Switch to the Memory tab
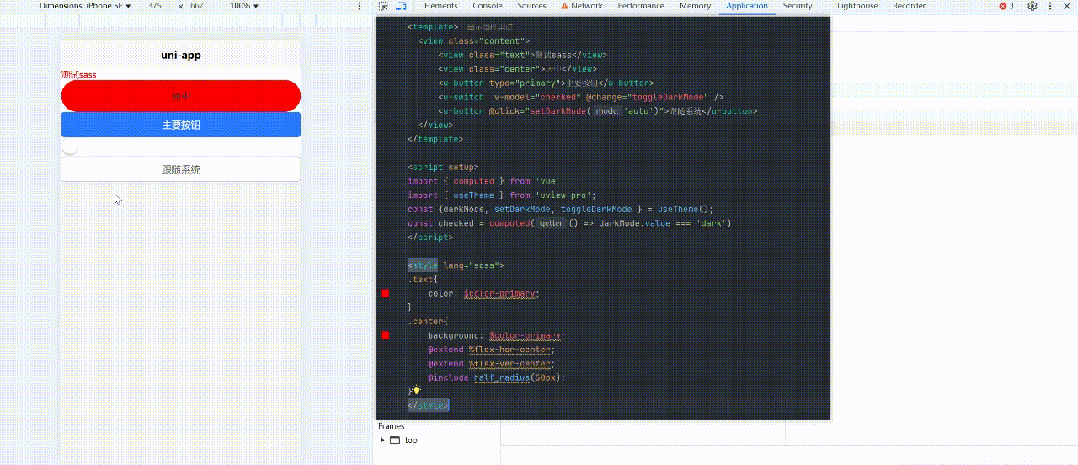This screenshot has height=465, width=1078. (694, 6)
